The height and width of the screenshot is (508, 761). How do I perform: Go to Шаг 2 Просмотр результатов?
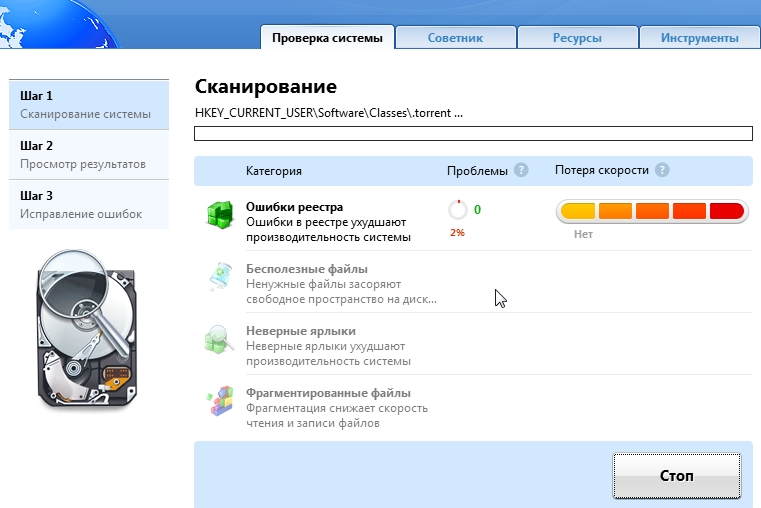pyautogui.click(x=89, y=154)
